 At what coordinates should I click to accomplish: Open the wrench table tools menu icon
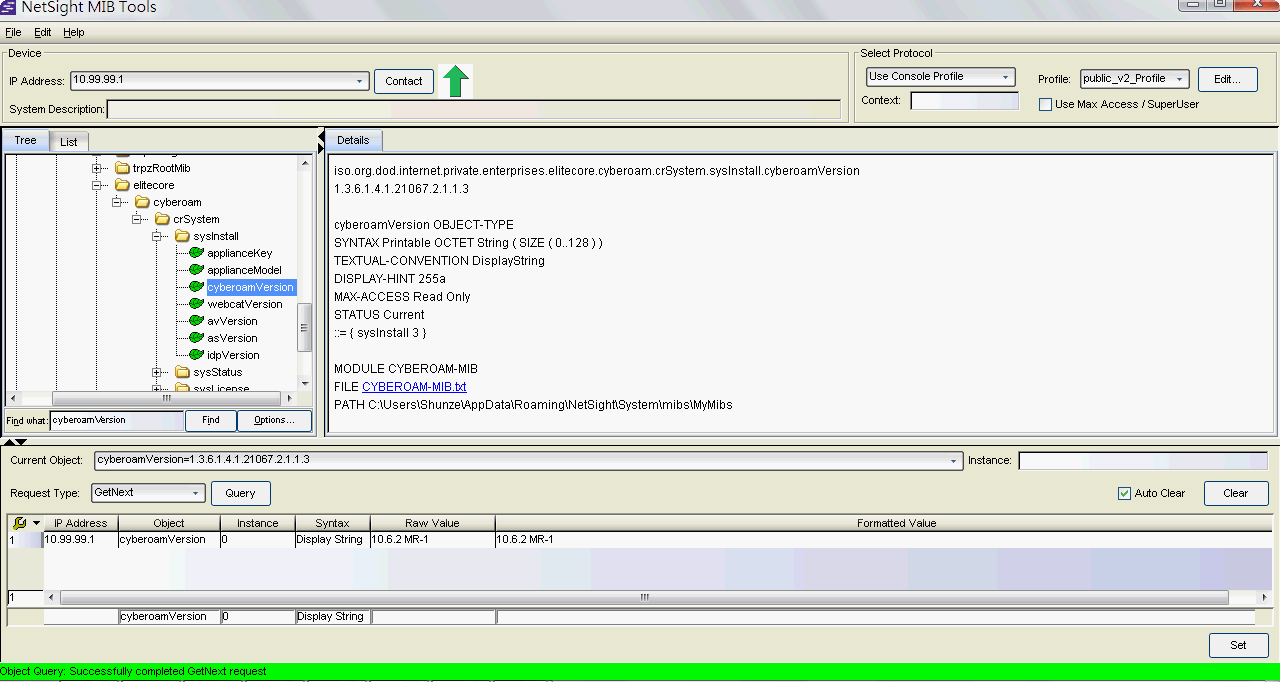click(x=21, y=523)
